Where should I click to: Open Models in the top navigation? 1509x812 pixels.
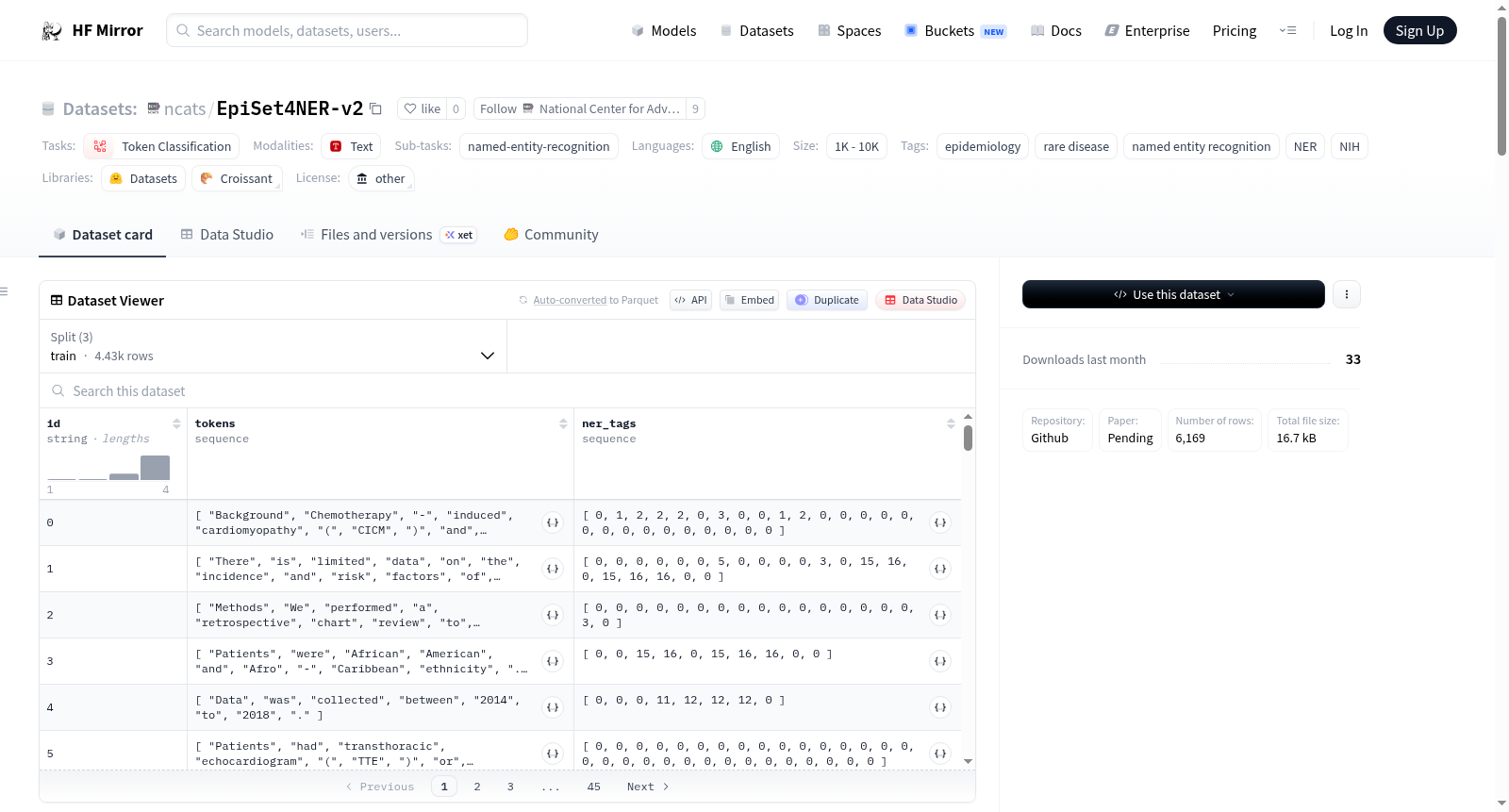664,30
